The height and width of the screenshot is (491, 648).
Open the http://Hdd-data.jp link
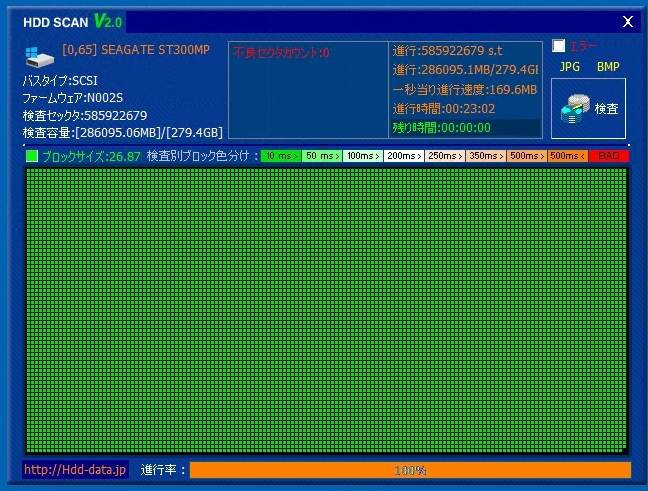75,470
